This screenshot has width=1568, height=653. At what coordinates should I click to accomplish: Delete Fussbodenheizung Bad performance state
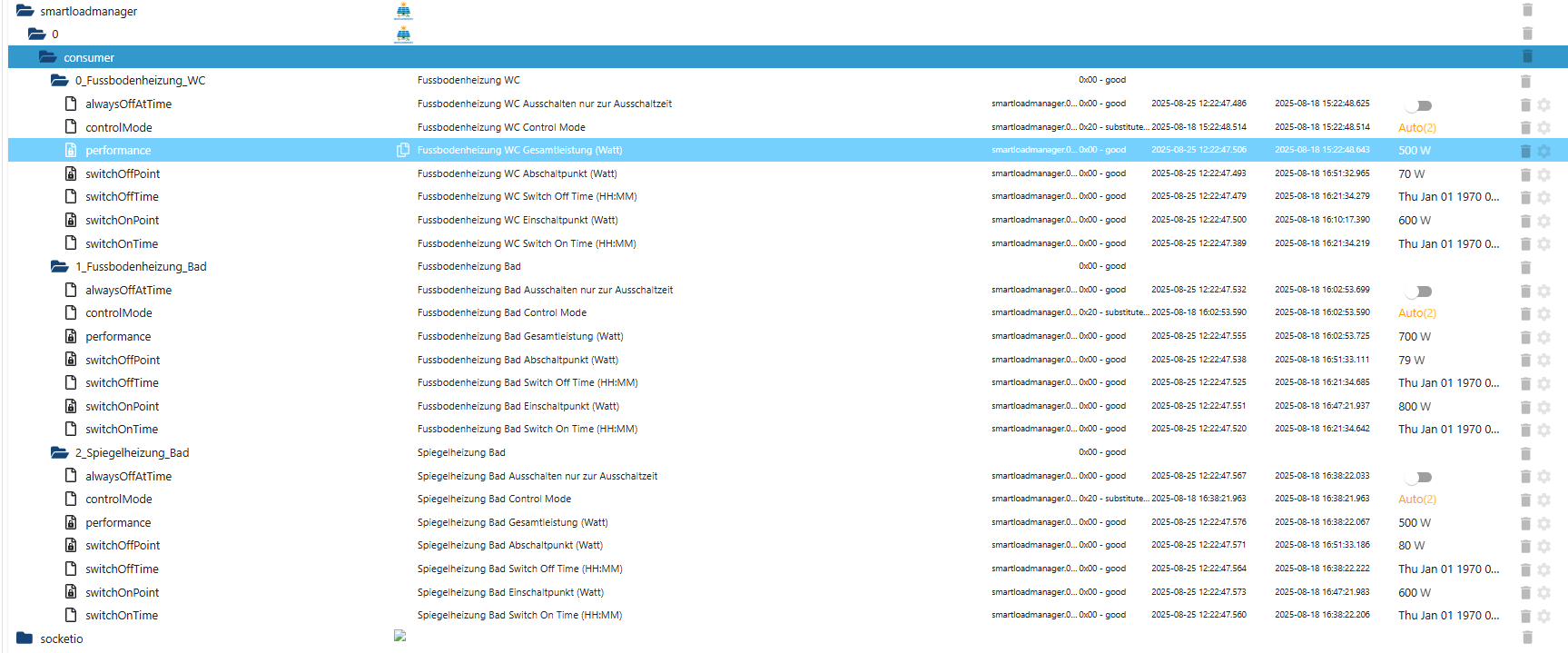pos(1526,338)
